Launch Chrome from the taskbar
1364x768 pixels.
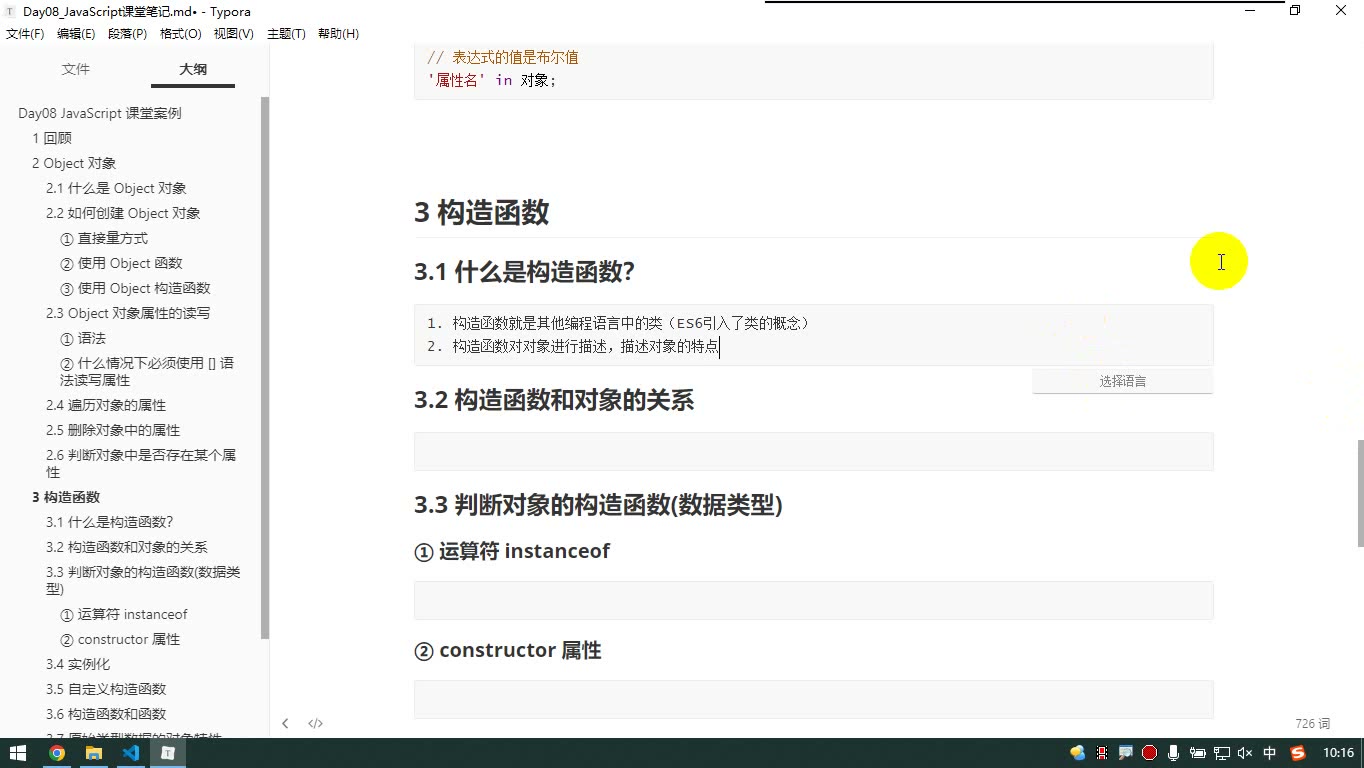pyautogui.click(x=57, y=753)
